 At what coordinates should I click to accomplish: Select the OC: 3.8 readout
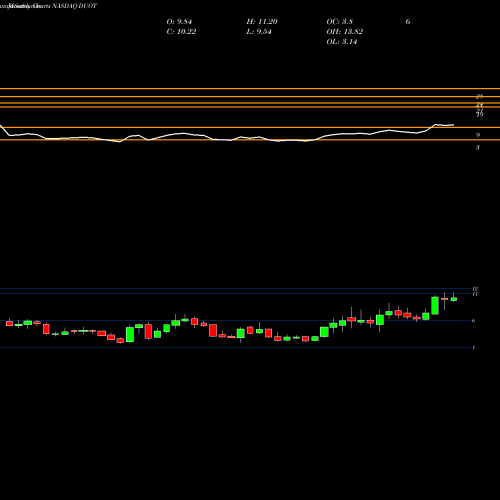pos(340,22)
